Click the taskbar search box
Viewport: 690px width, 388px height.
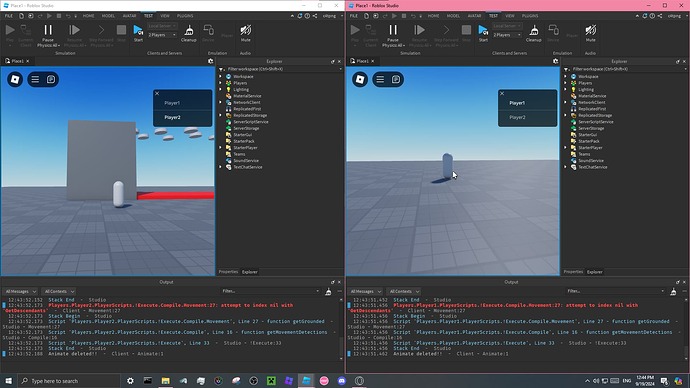click(x=70, y=381)
